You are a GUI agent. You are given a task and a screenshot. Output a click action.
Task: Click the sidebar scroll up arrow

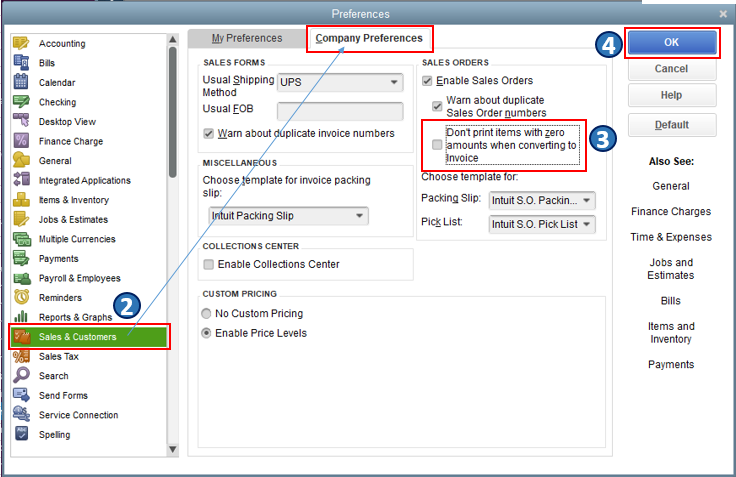(x=173, y=39)
